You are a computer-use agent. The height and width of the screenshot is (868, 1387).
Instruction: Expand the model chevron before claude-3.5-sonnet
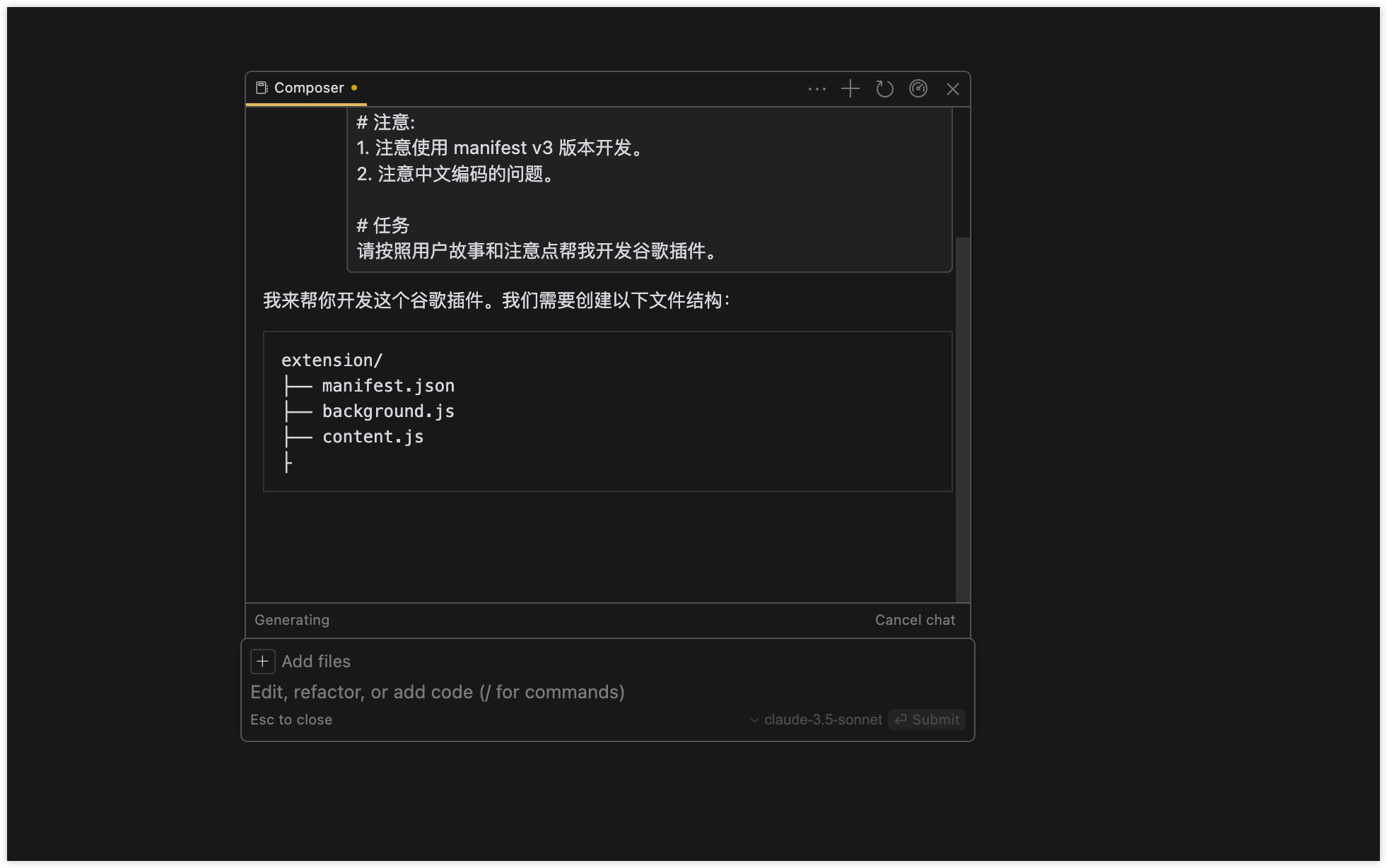(754, 720)
